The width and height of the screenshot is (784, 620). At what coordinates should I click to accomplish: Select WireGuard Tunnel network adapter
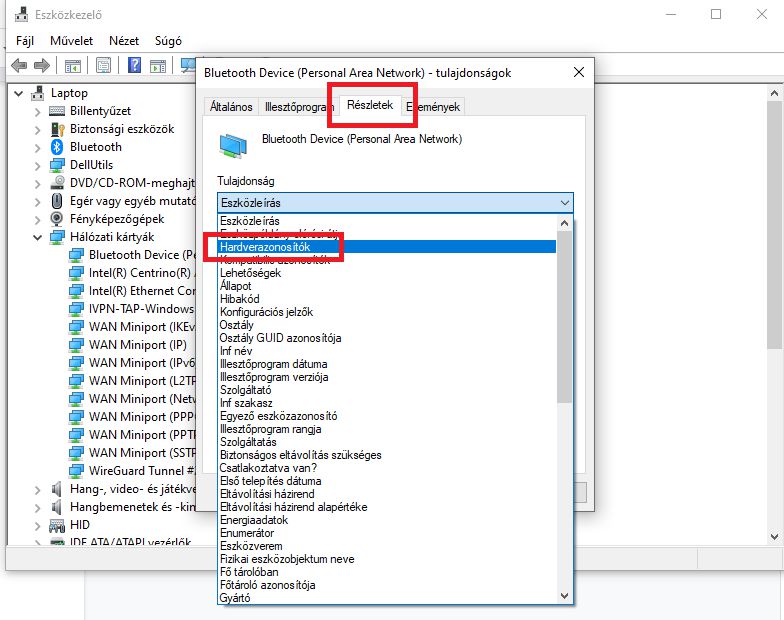(x=141, y=470)
